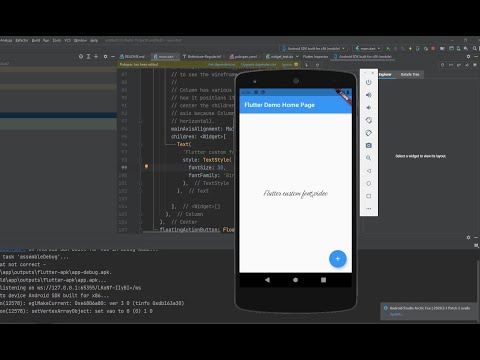Click the project panel settings gear icon
Screen dimensions: 480x360
pos(105,57)
